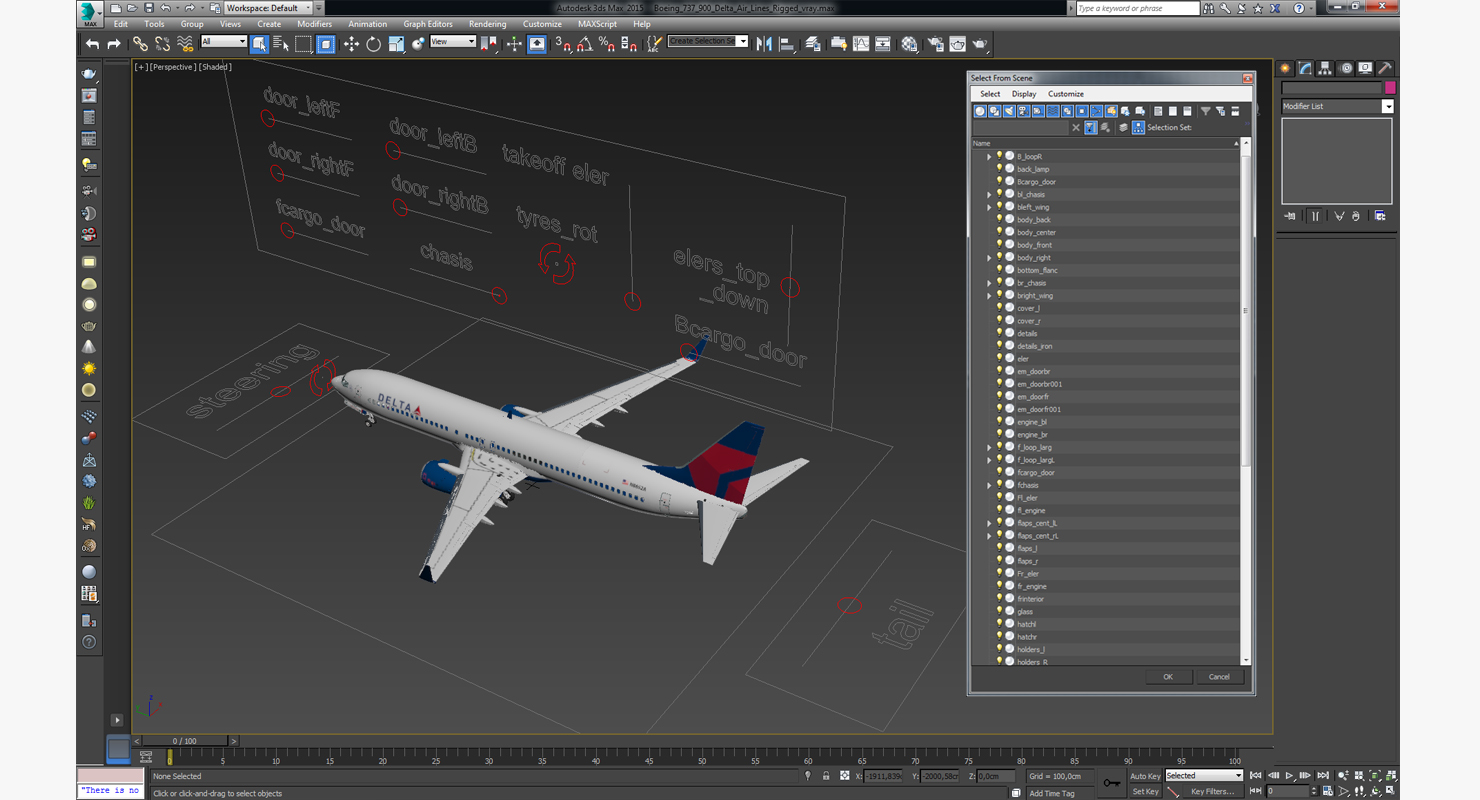Expand the body_right tree node
This screenshot has height=800, width=1480.
(x=989, y=258)
